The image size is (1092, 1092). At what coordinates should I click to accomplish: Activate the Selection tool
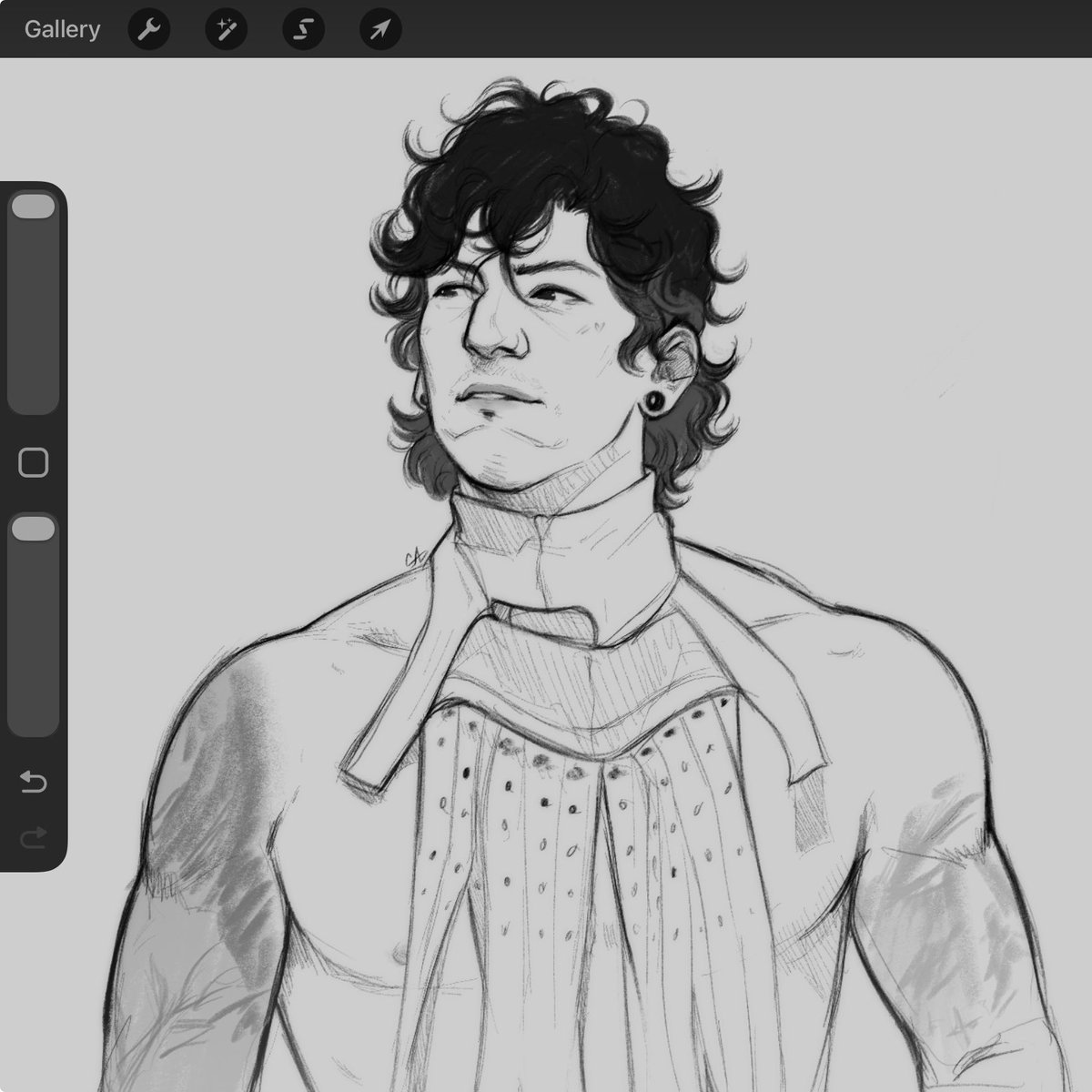point(303,30)
